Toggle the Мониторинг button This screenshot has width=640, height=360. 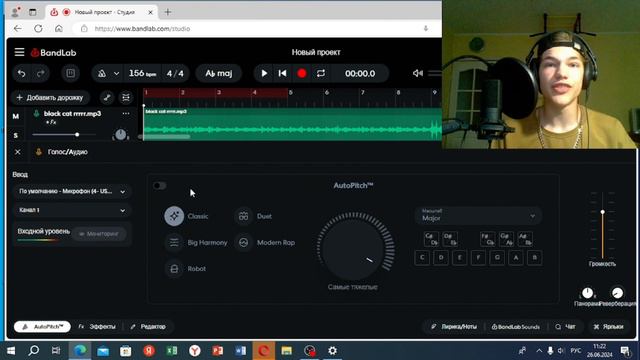(x=99, y=234)
